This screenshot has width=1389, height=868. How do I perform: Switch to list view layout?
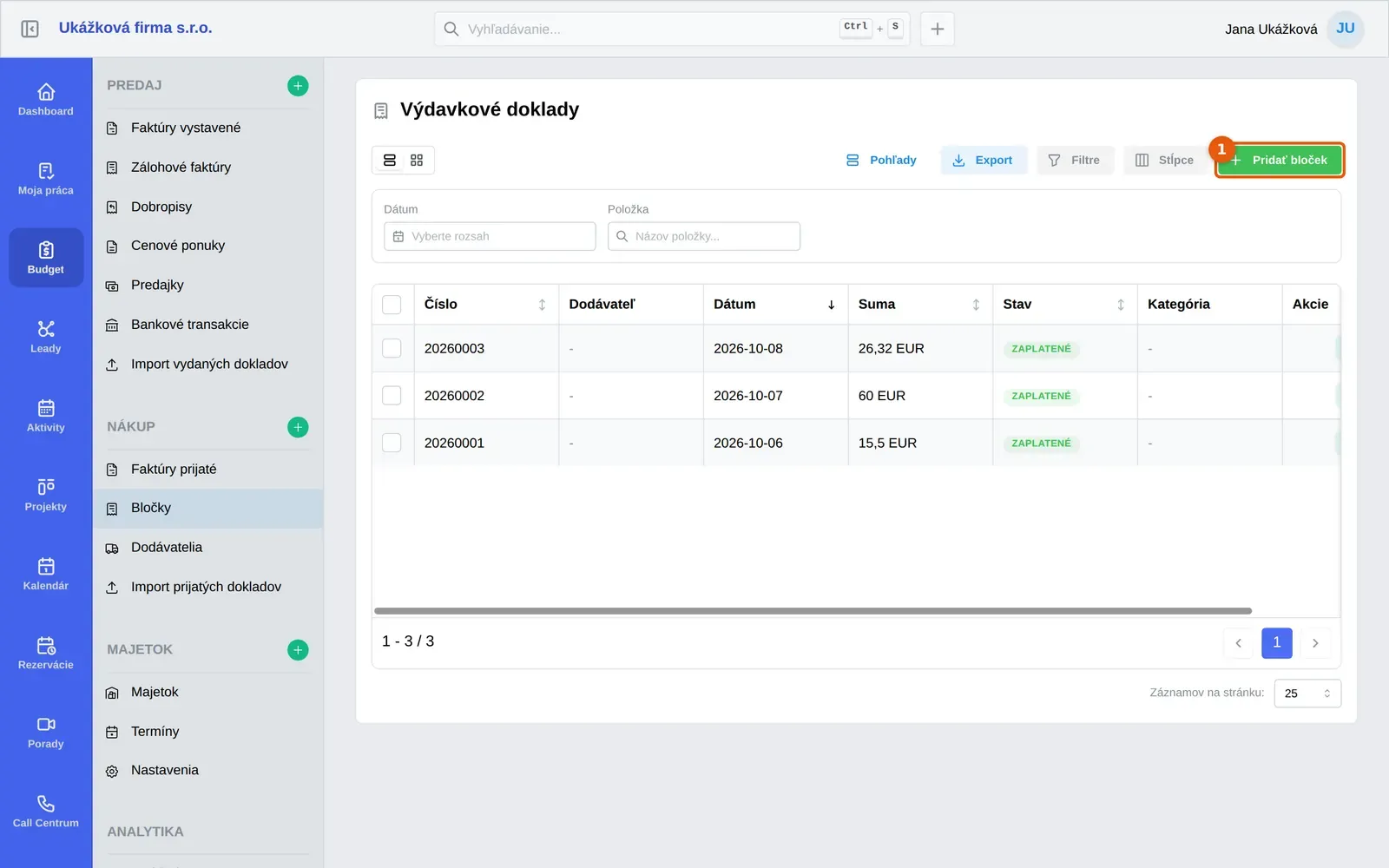click(x=390, y=161)
